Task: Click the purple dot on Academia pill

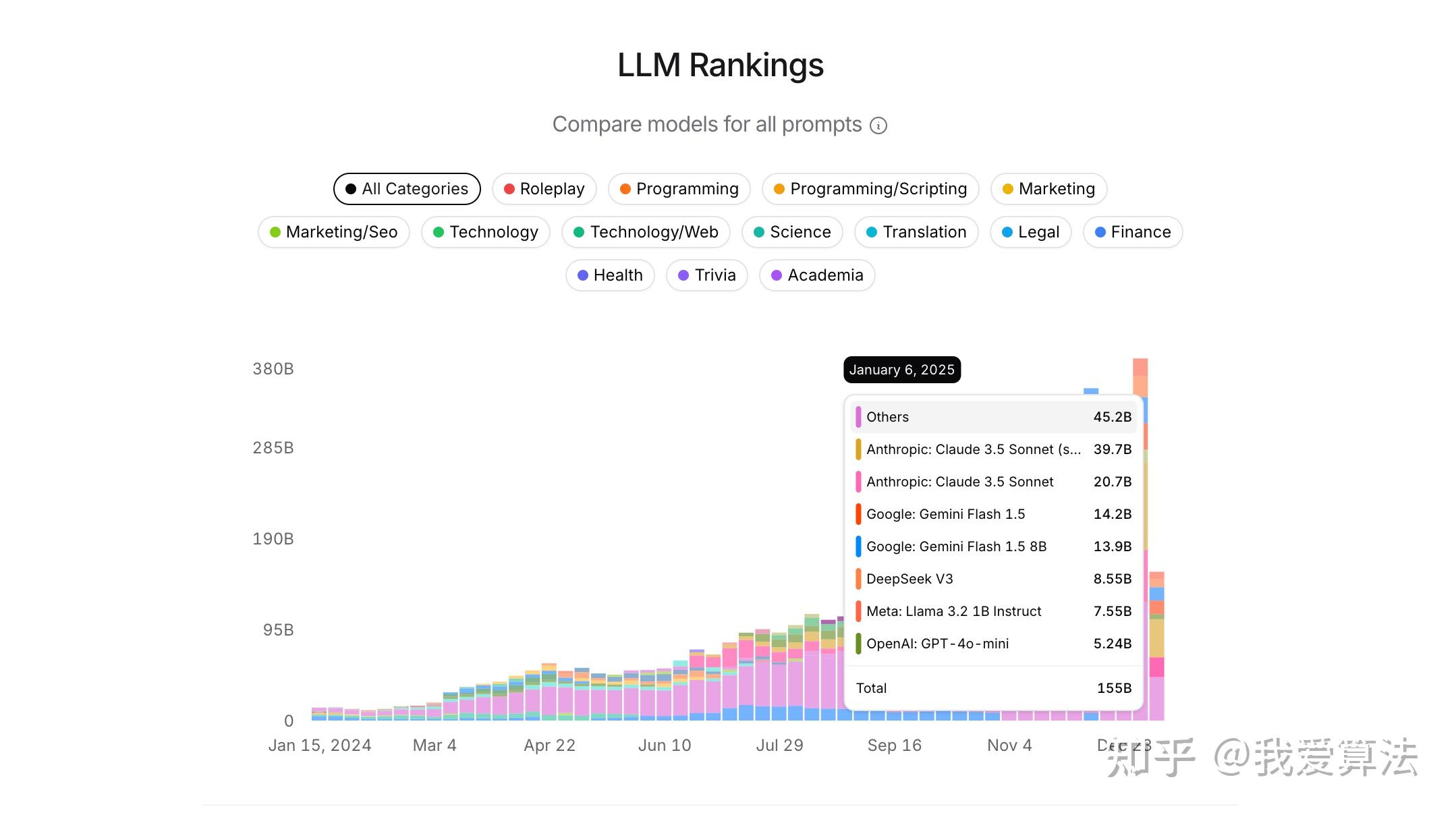Action: 777,275
